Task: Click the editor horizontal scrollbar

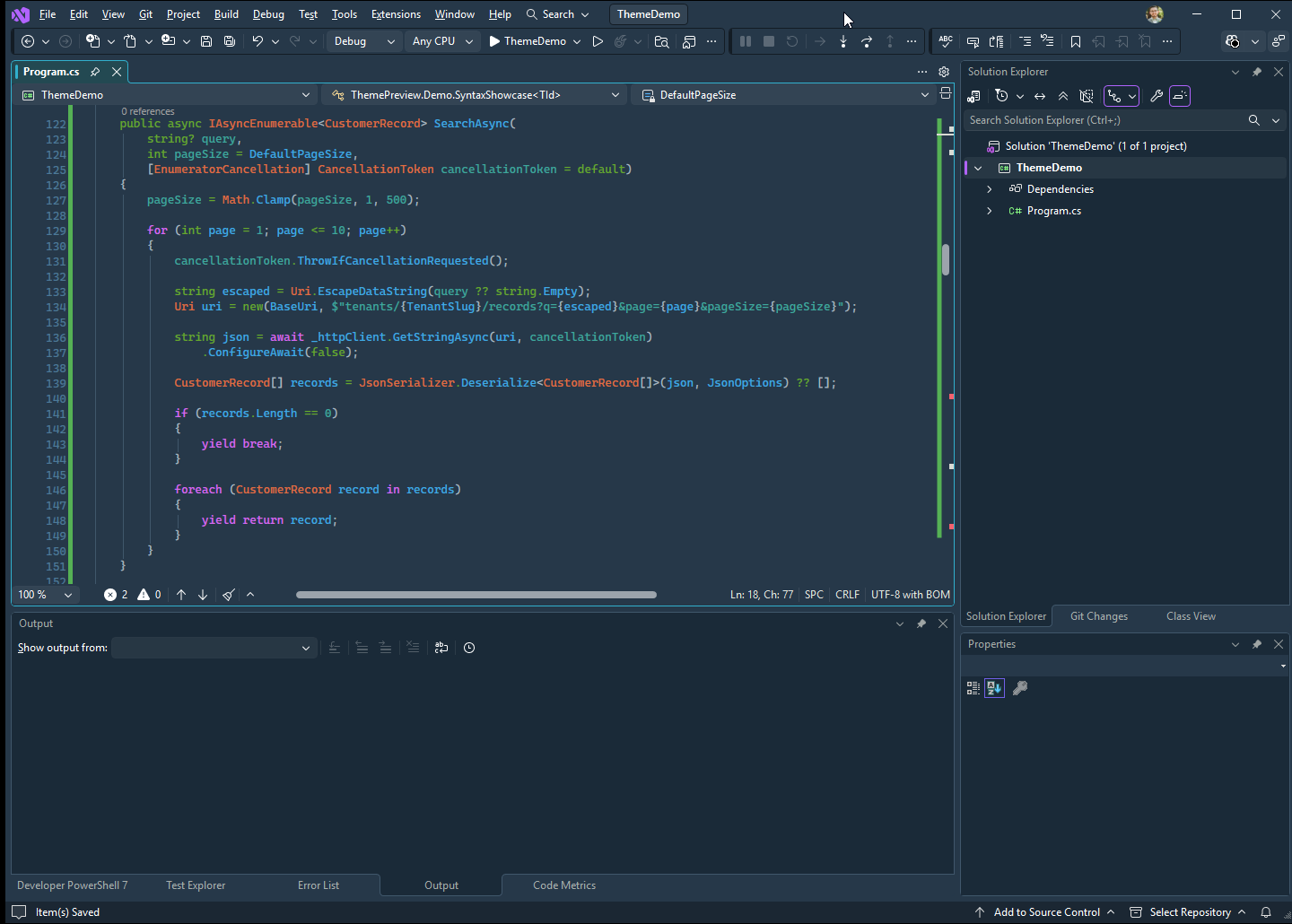Action: 476,595
